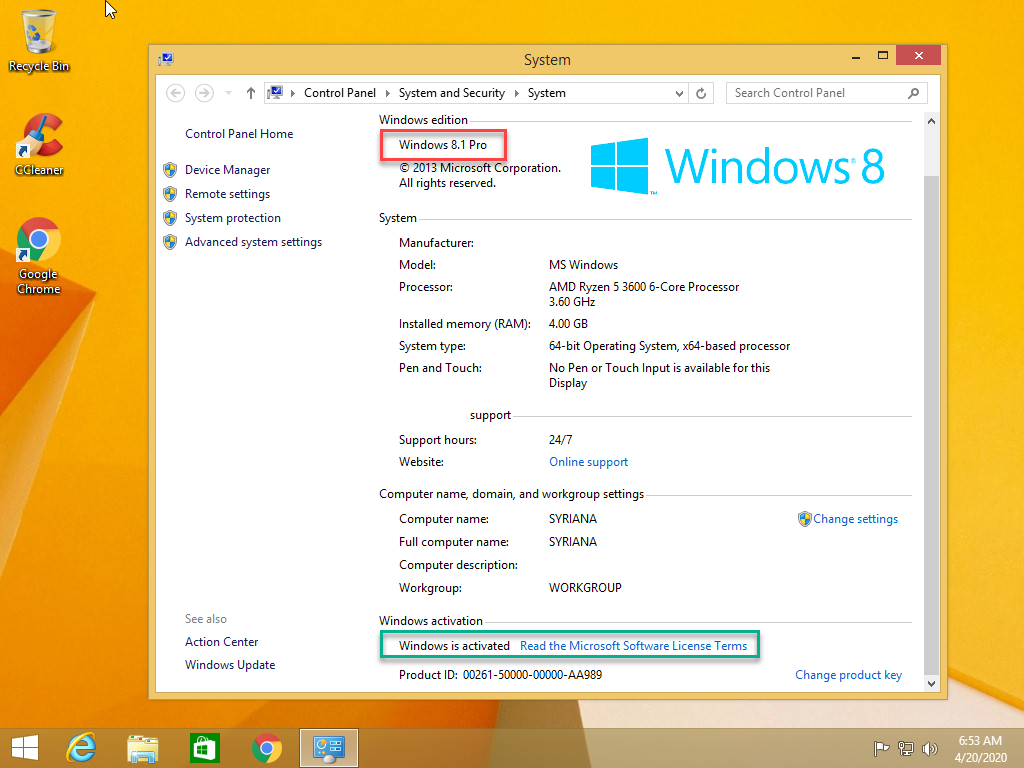Click scrollbar down arrow
The width and height of the screenshot is (1024, 768).
pyautogui.click(x=931, y=684)
